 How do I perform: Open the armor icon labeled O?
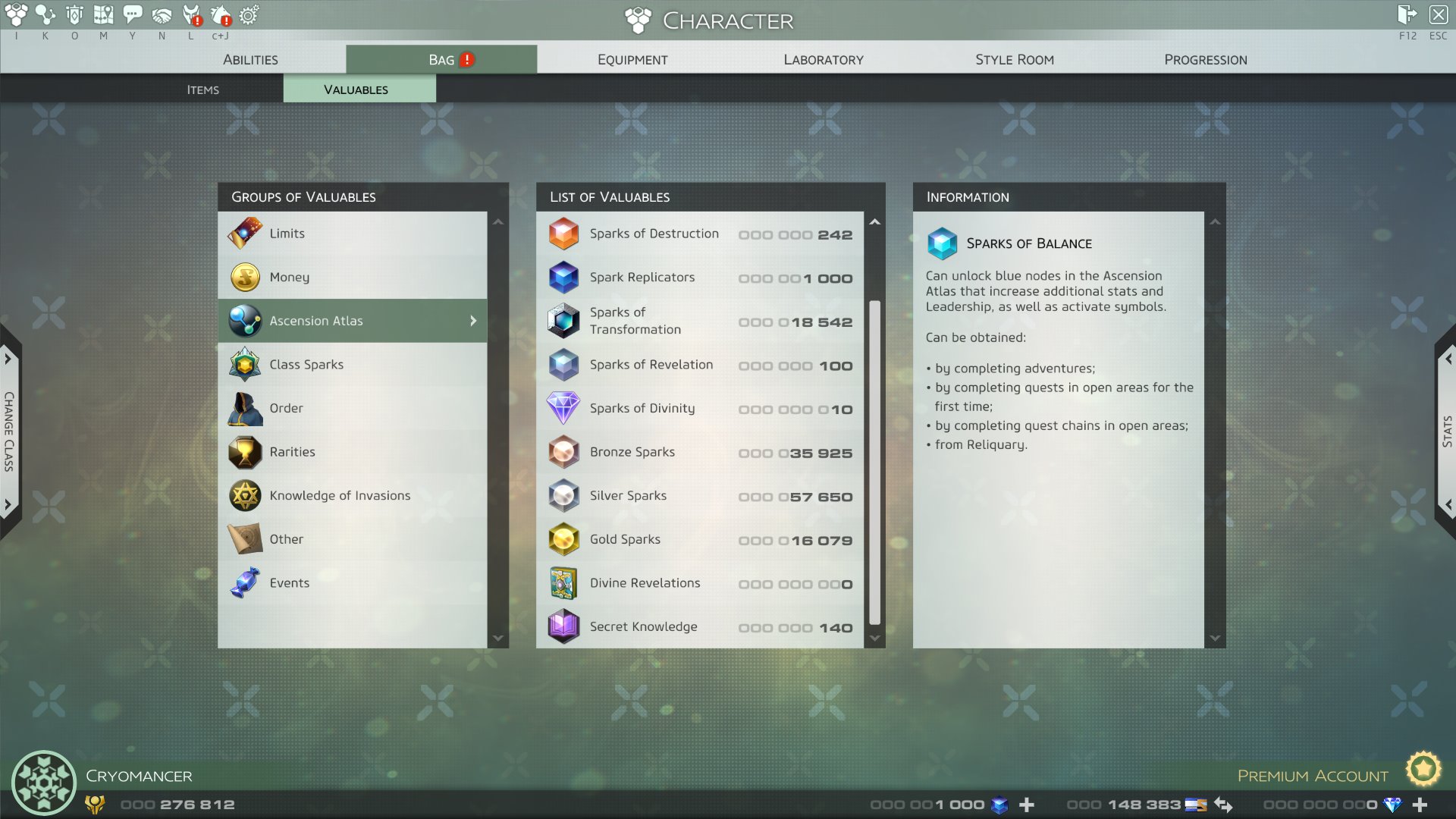[x=74, y=14]
